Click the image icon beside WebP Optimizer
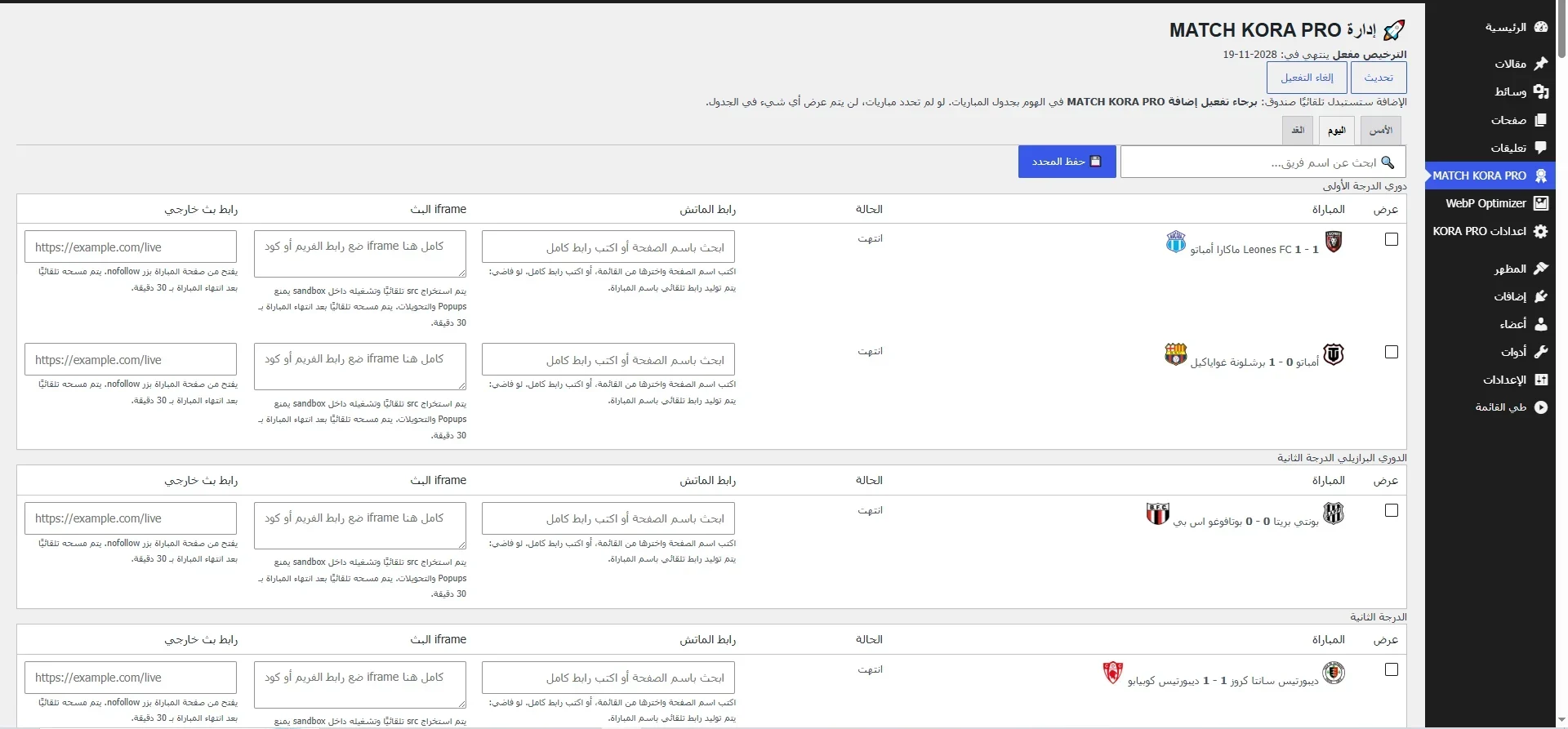Screen dimensions: 1568x729 coord(1541,203)
